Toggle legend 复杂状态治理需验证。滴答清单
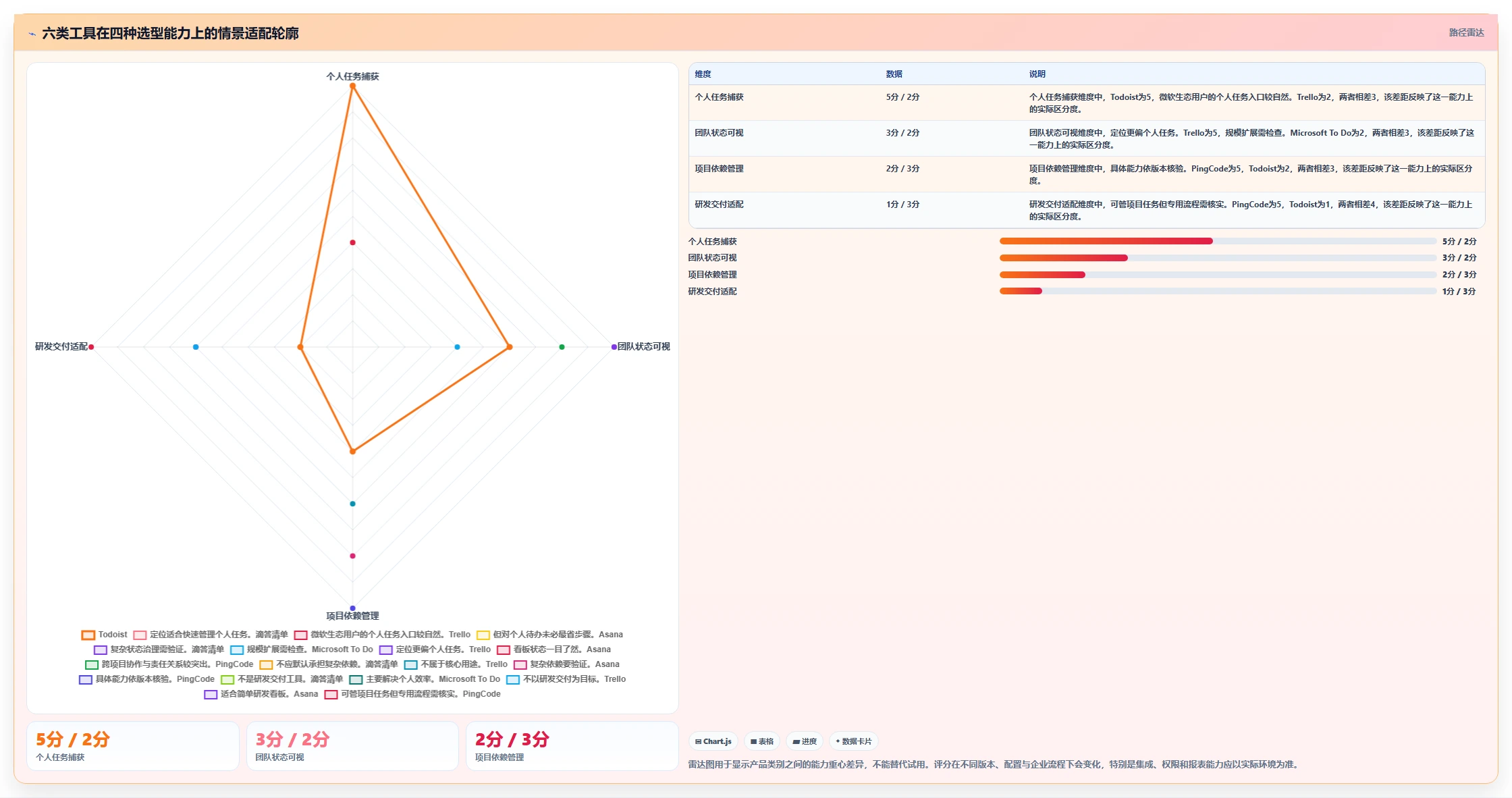Image resolution: width=1512 pixels, height=798 pixels. point(159,649)
